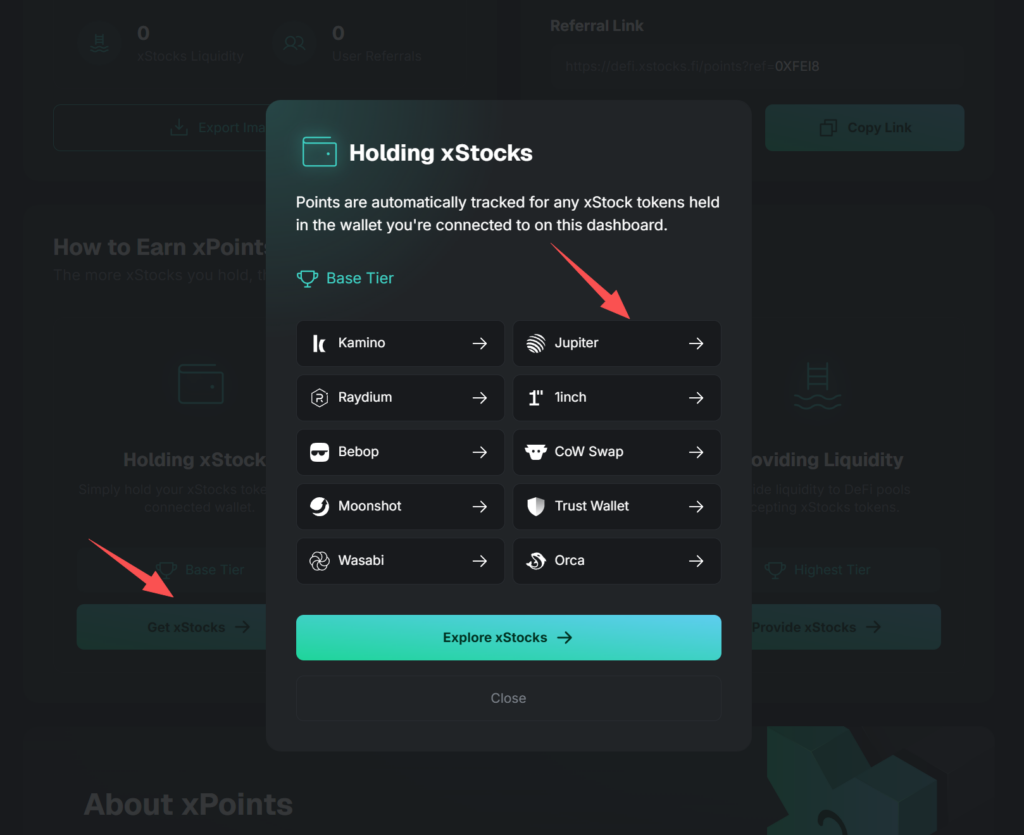The height and width of the screenshot is (835, 1024).
Task: Open Jupiter via its right arrow
Action: click(696, 343)
